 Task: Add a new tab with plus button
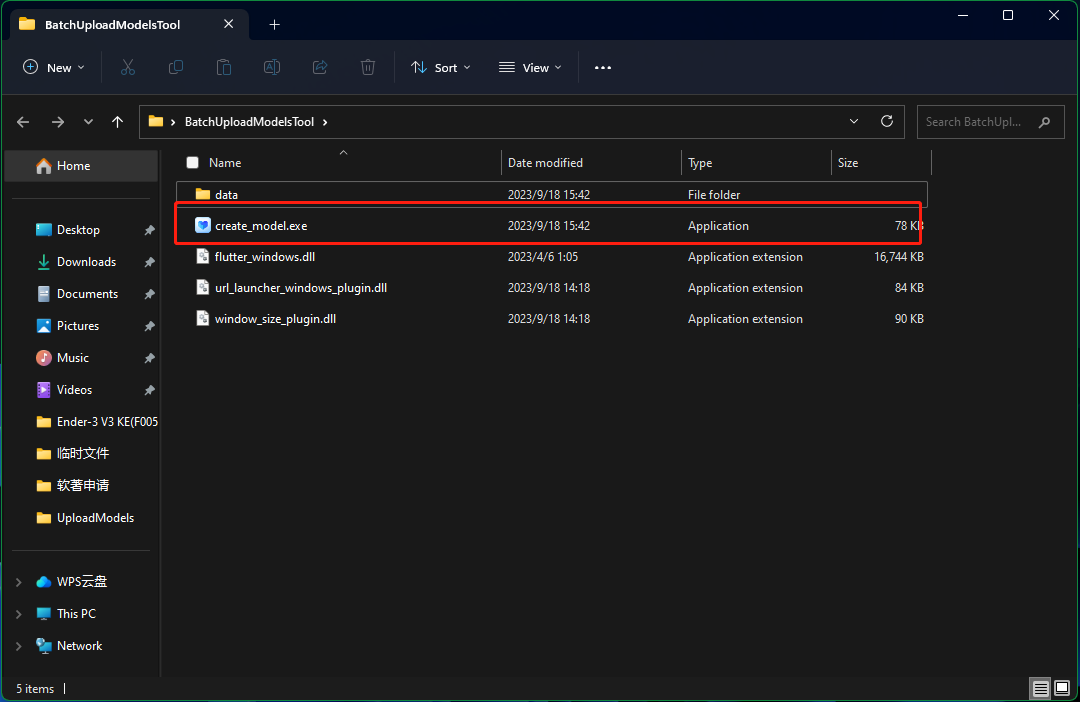[x=274, y=24]
